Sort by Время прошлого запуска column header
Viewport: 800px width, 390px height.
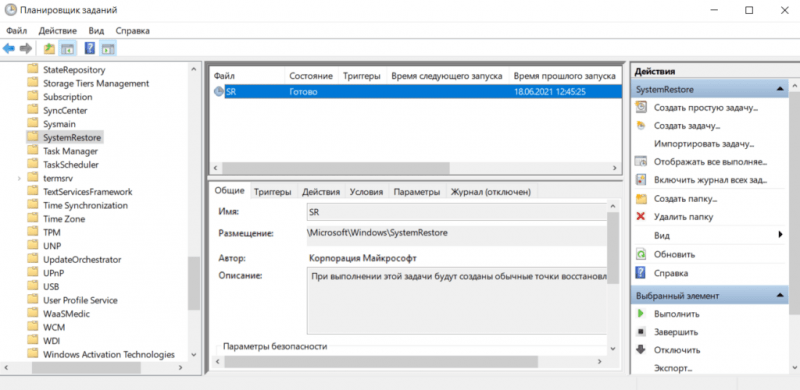[x=565, y=76]
